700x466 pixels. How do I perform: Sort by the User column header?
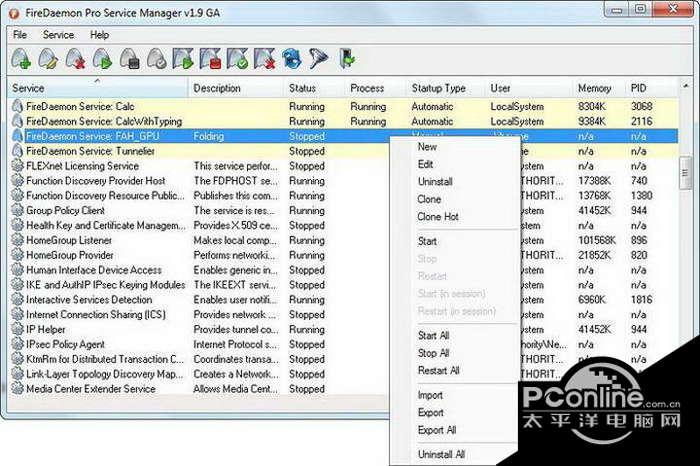point(528,88)
